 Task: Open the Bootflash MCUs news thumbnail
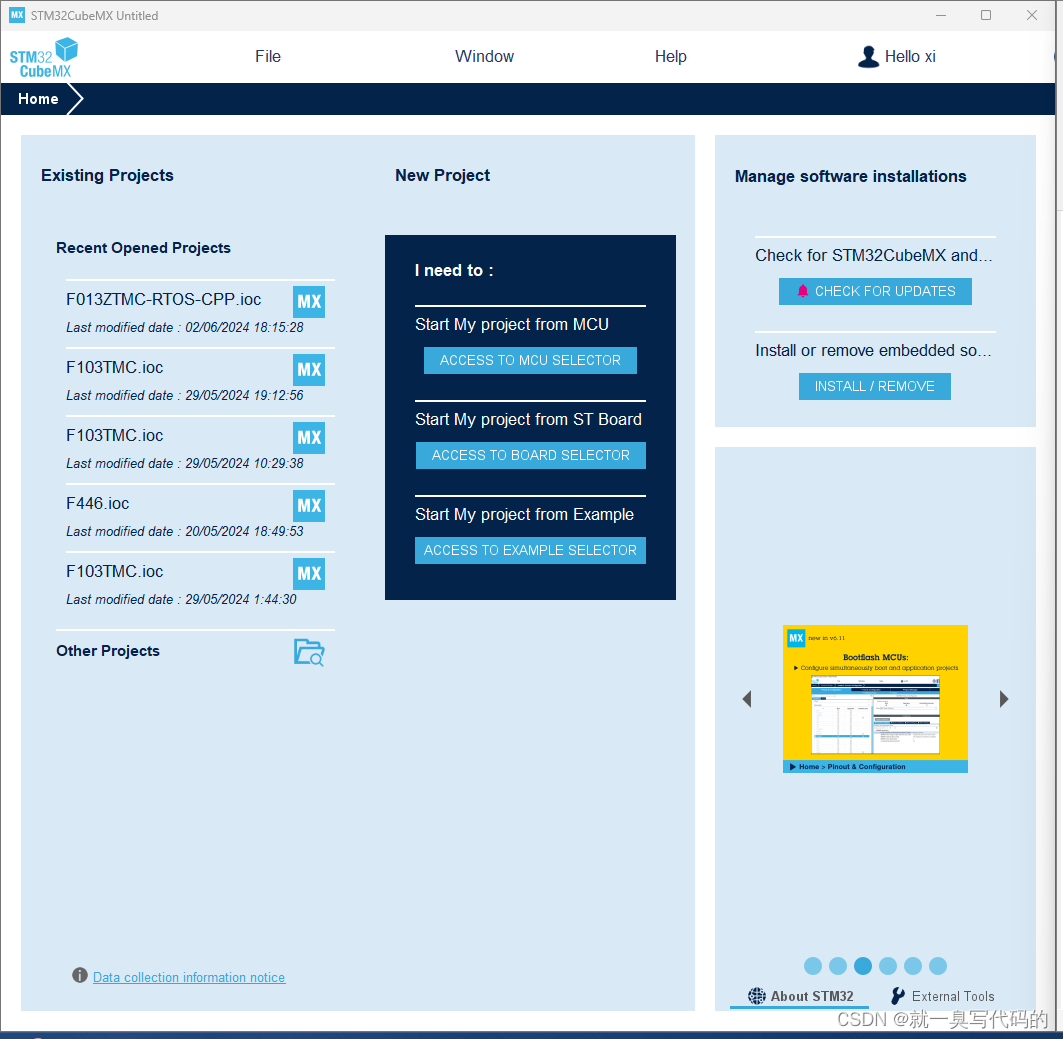click(875, 699)
